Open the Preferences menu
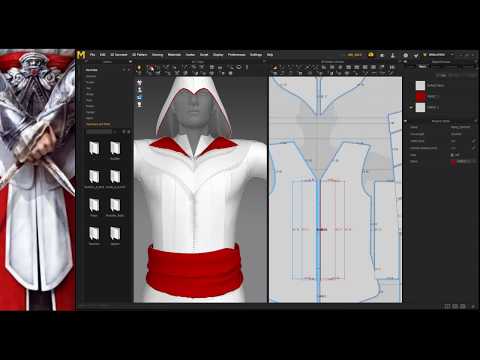The image size is (480, 360). [237, 55]
